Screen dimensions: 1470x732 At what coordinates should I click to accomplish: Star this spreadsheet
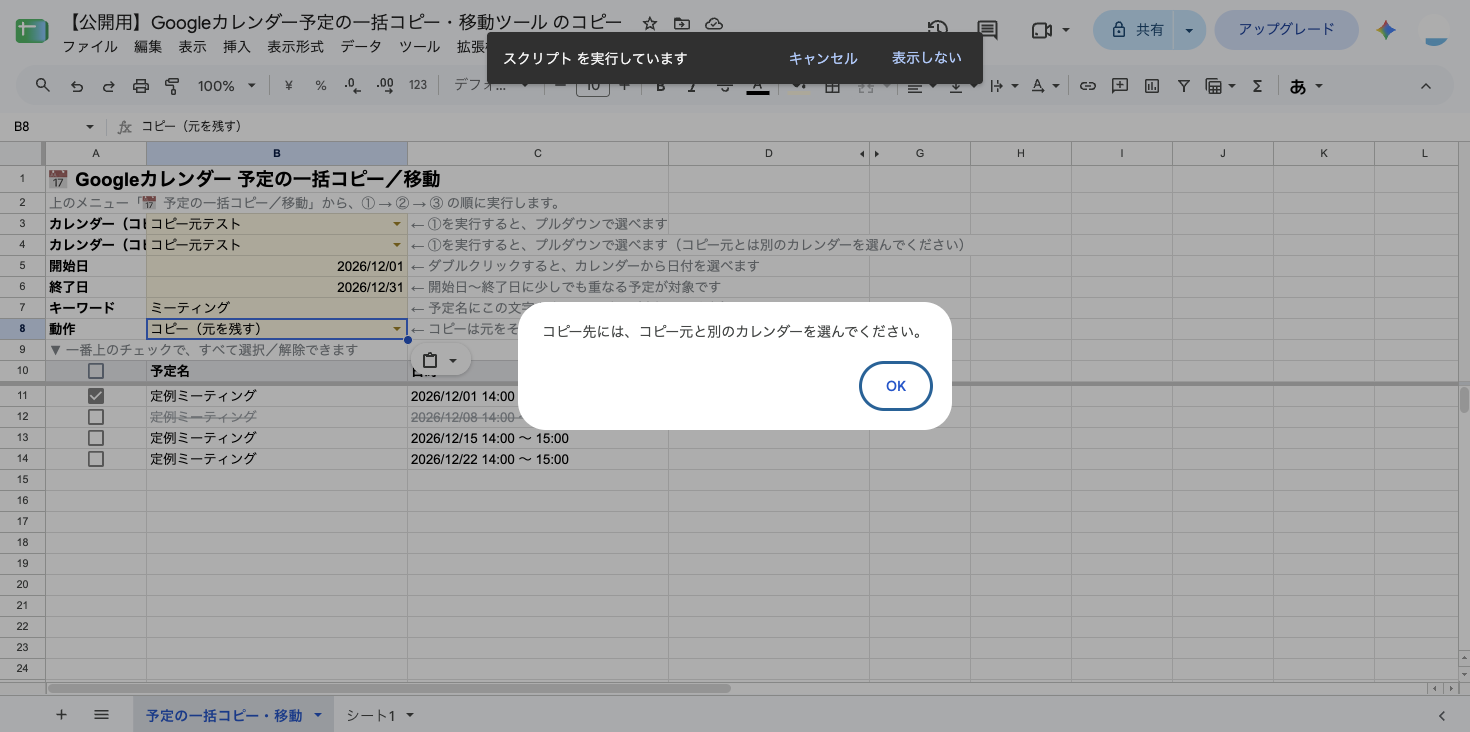650,23
